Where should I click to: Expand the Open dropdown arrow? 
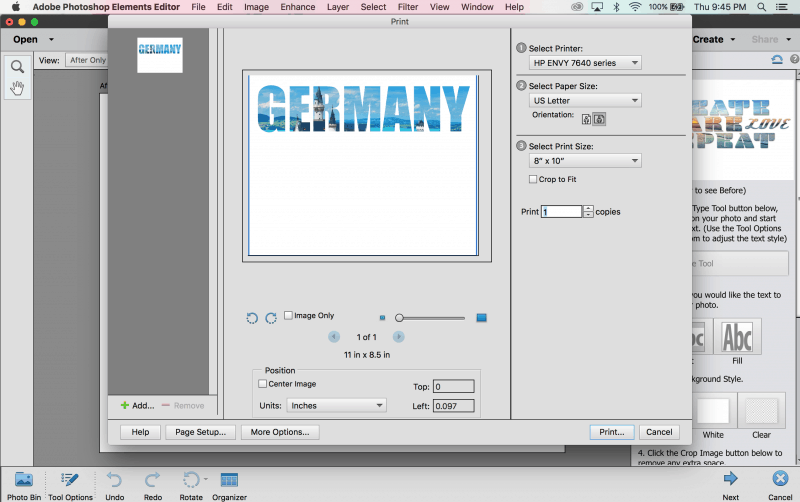click(x=51, y=39)
